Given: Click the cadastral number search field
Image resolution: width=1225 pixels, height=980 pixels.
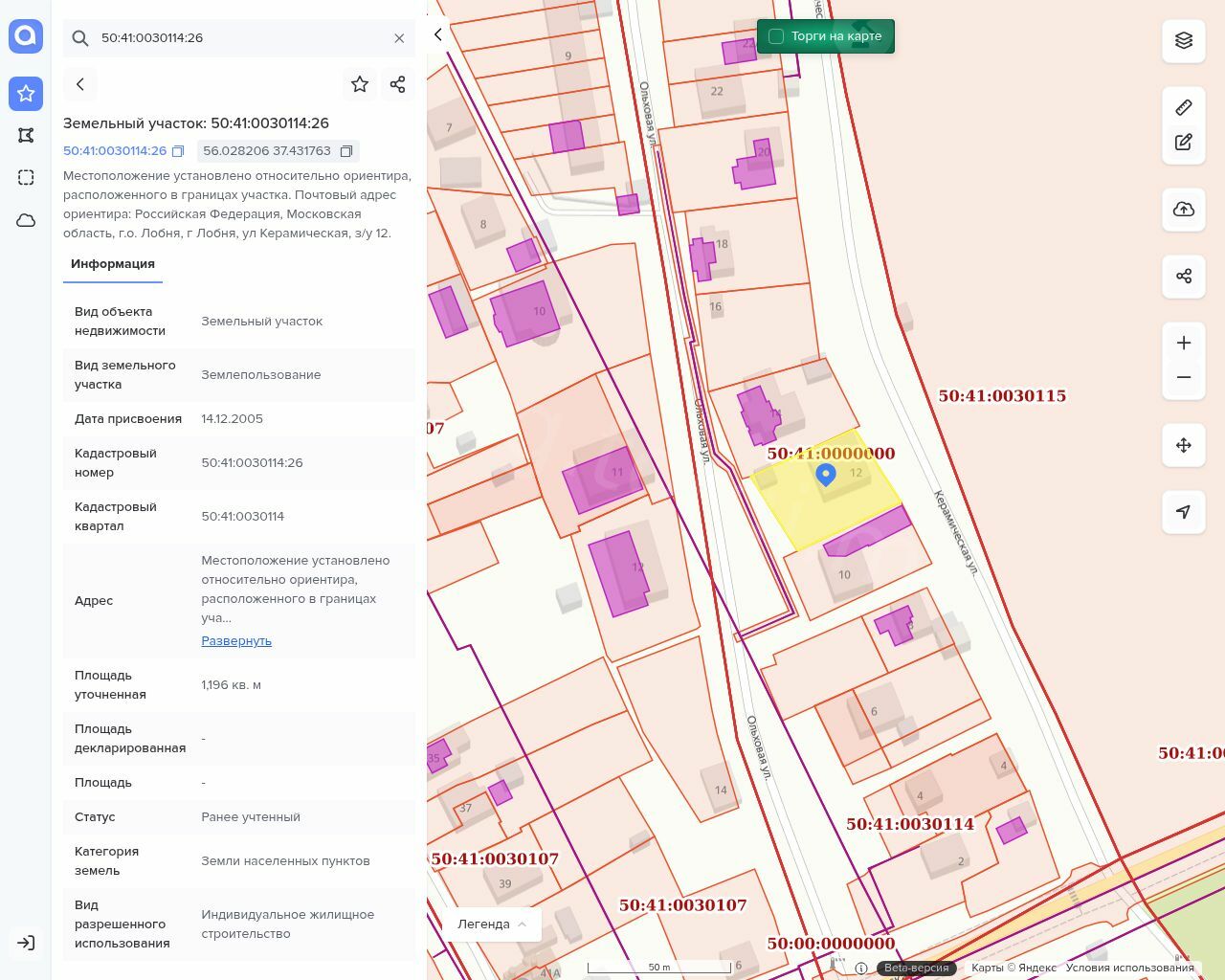Looking at the screenshot, I should pyautogui.click(x=239, y=38).
